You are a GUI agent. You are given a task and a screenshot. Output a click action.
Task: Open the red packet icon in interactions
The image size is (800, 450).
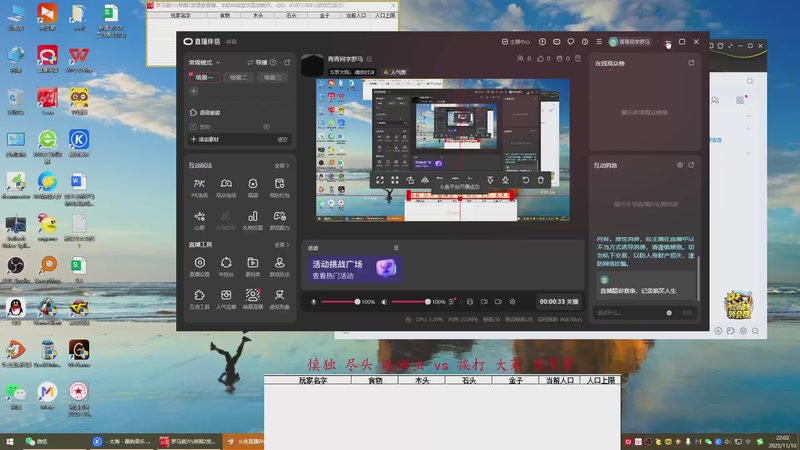(x=279, y=187)
